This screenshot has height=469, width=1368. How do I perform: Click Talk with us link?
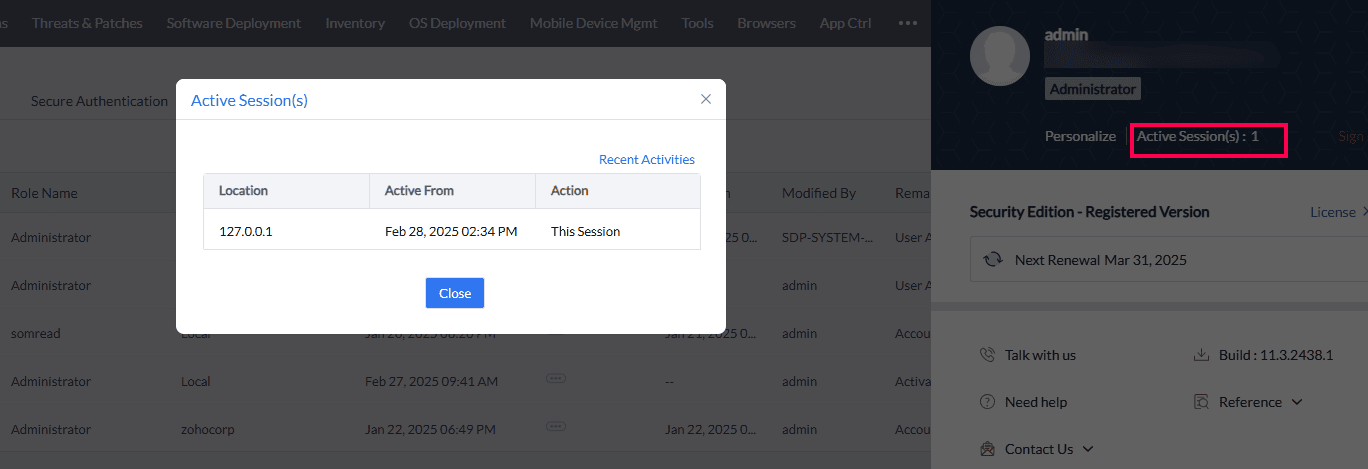[x=1040, y=355]
